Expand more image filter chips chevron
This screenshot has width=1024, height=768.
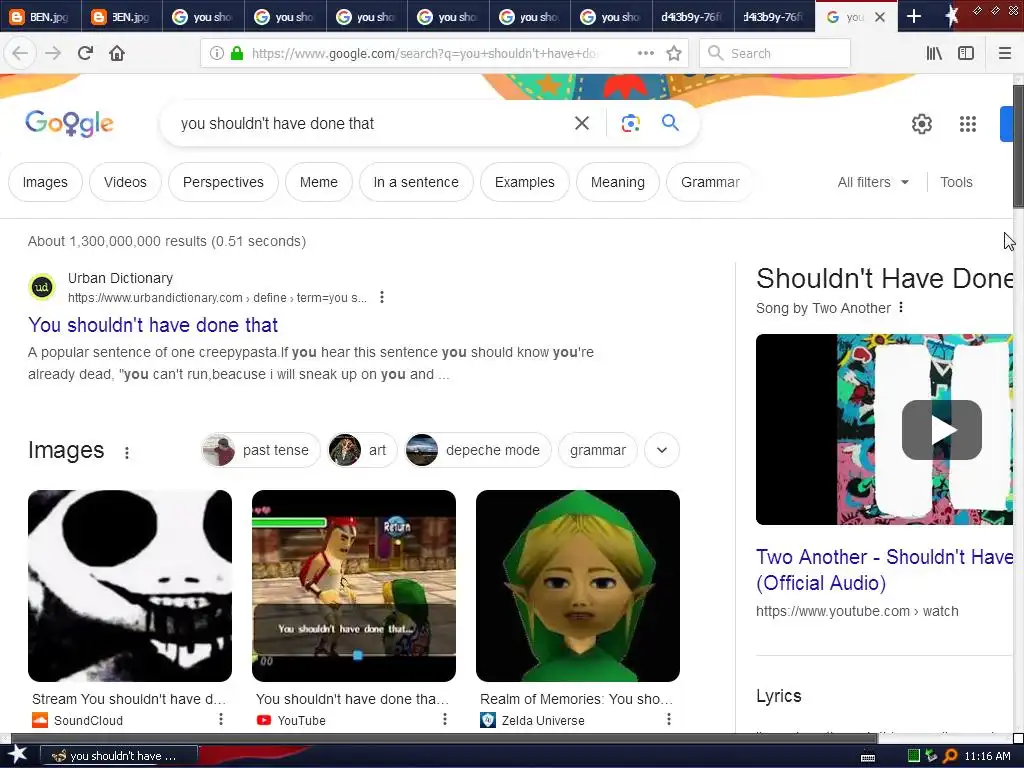coord(662,450)
